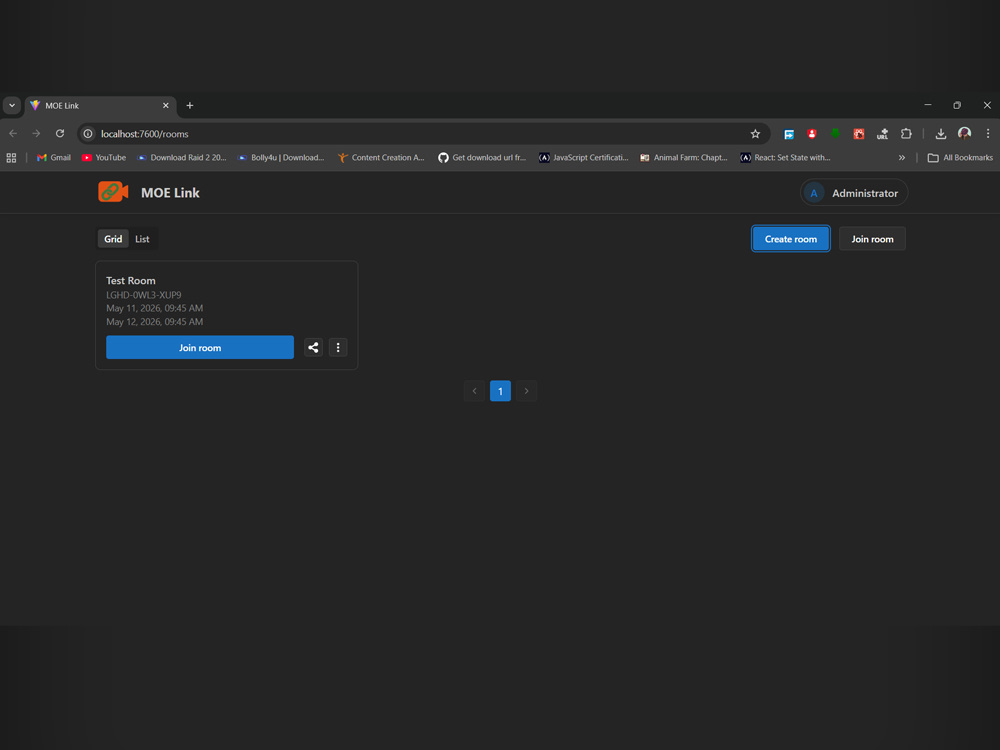The image size is (1000, 750).
Task: Go forward in browser history
Action: tap(36, 134)
